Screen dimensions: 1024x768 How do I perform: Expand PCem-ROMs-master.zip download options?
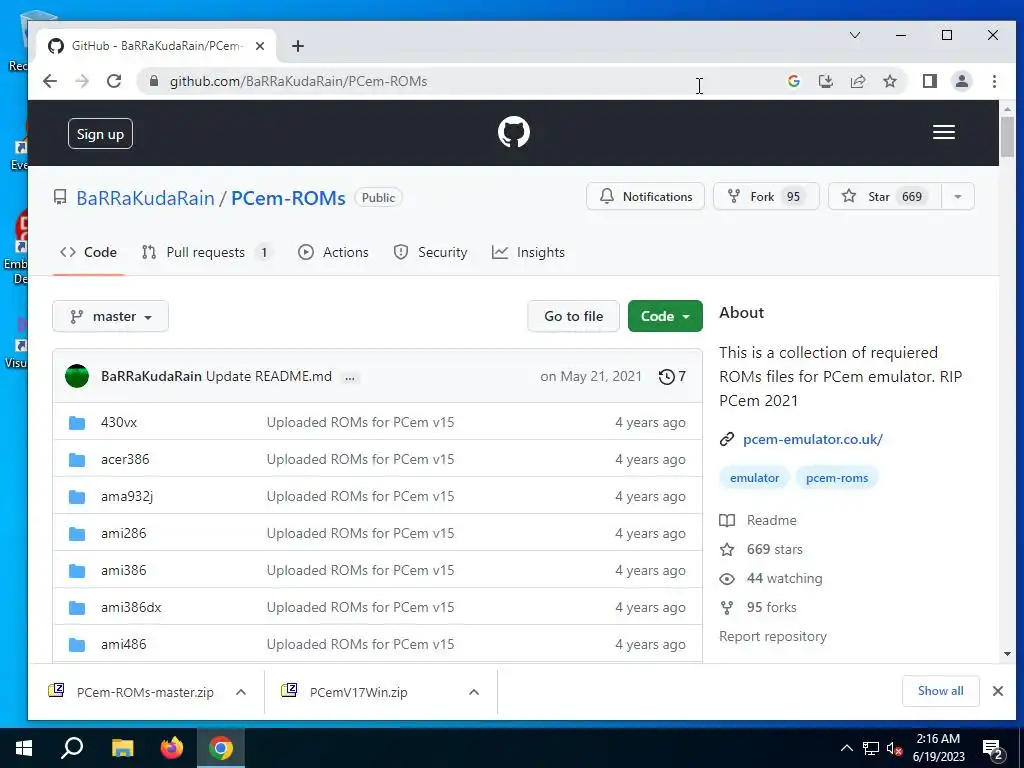click(x=241, y=692)
